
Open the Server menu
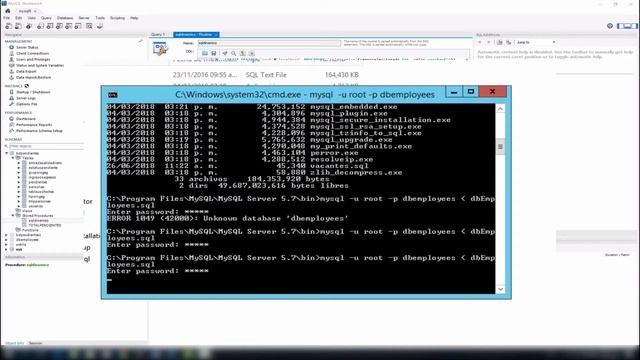click(84, 18)
